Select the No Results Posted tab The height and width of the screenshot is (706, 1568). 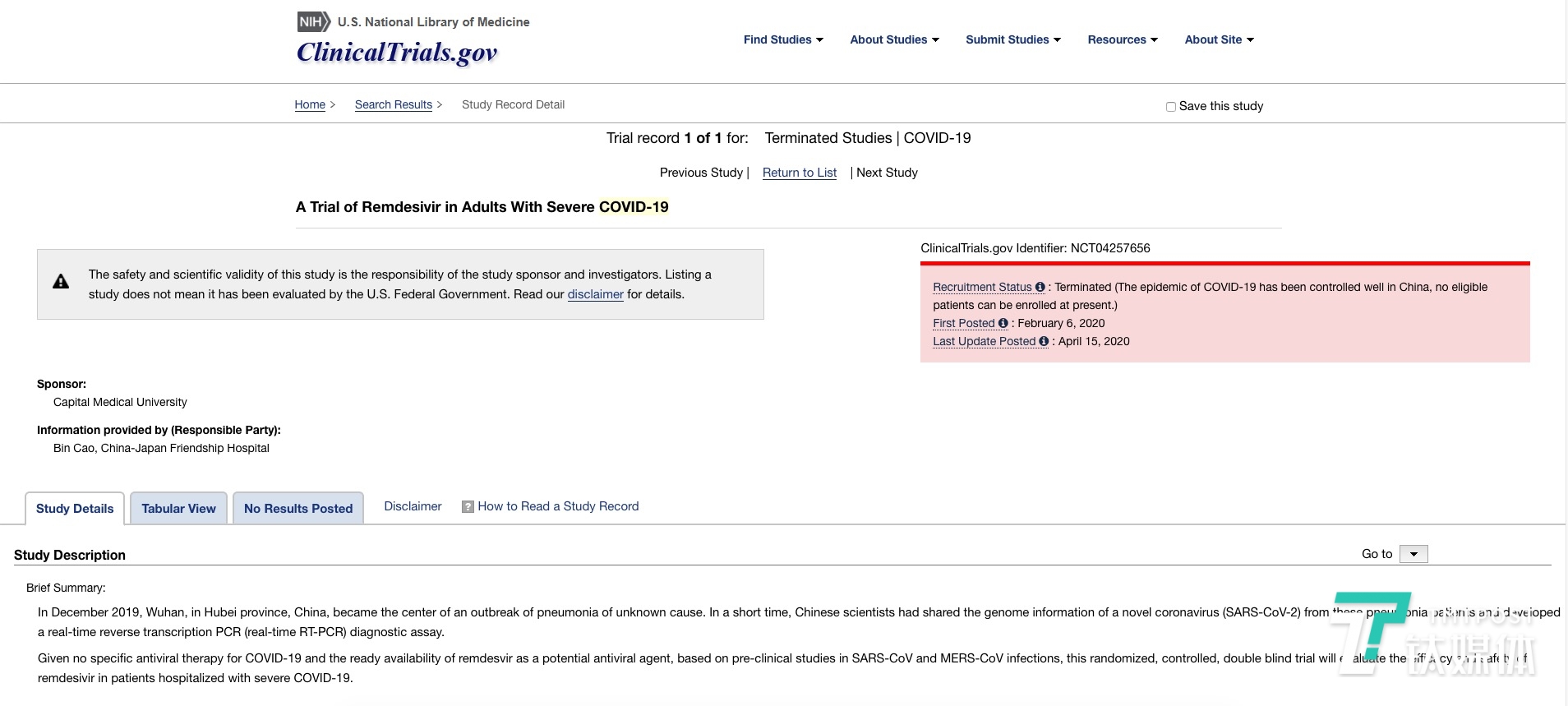[298, 509]
